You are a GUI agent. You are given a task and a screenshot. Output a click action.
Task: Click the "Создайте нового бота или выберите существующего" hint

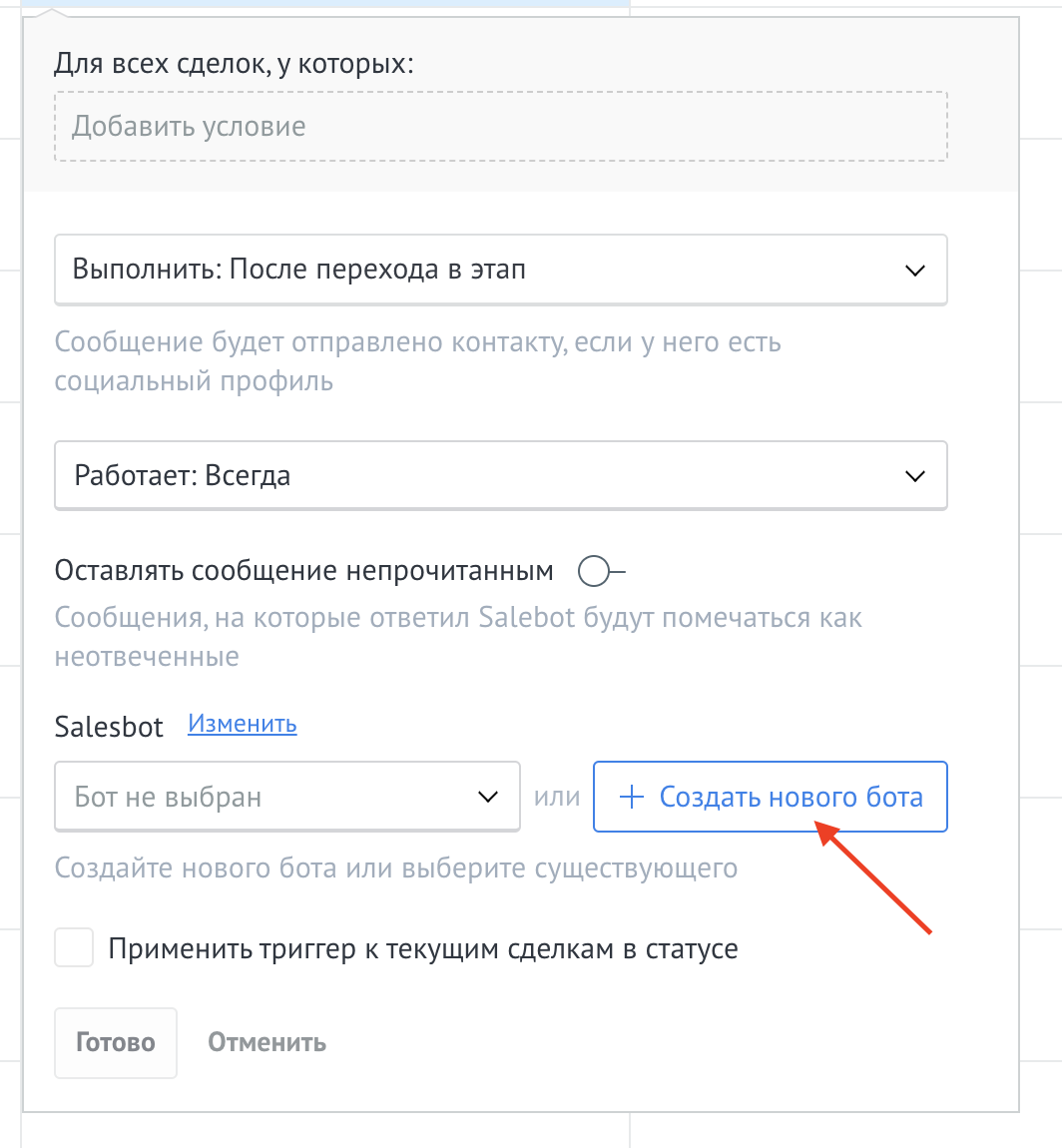(395, 867)
